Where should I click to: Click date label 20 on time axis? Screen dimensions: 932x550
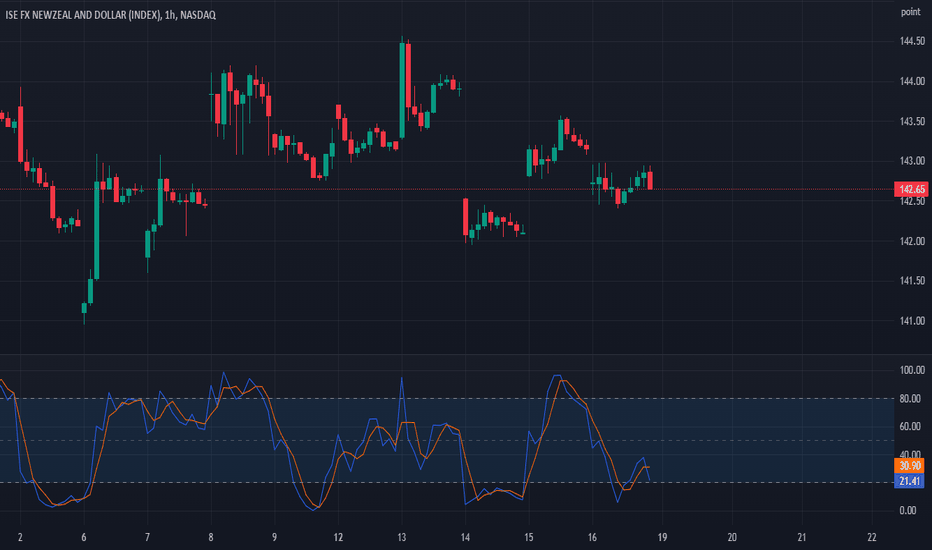click(732, 537)
